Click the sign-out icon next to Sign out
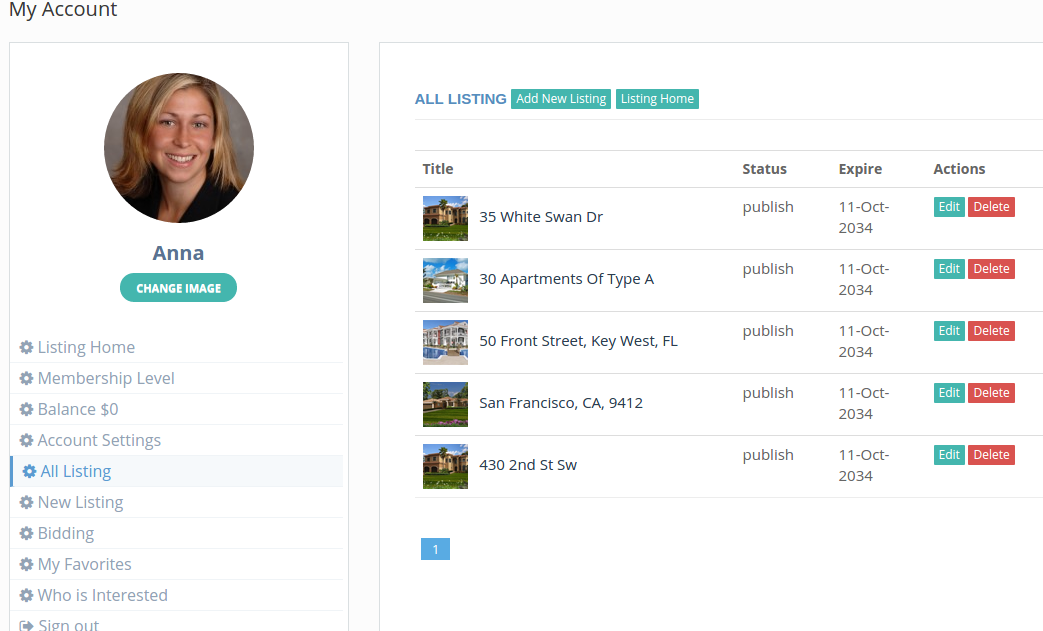Screen dimensions: 1043x631 [x=25, y=623]
